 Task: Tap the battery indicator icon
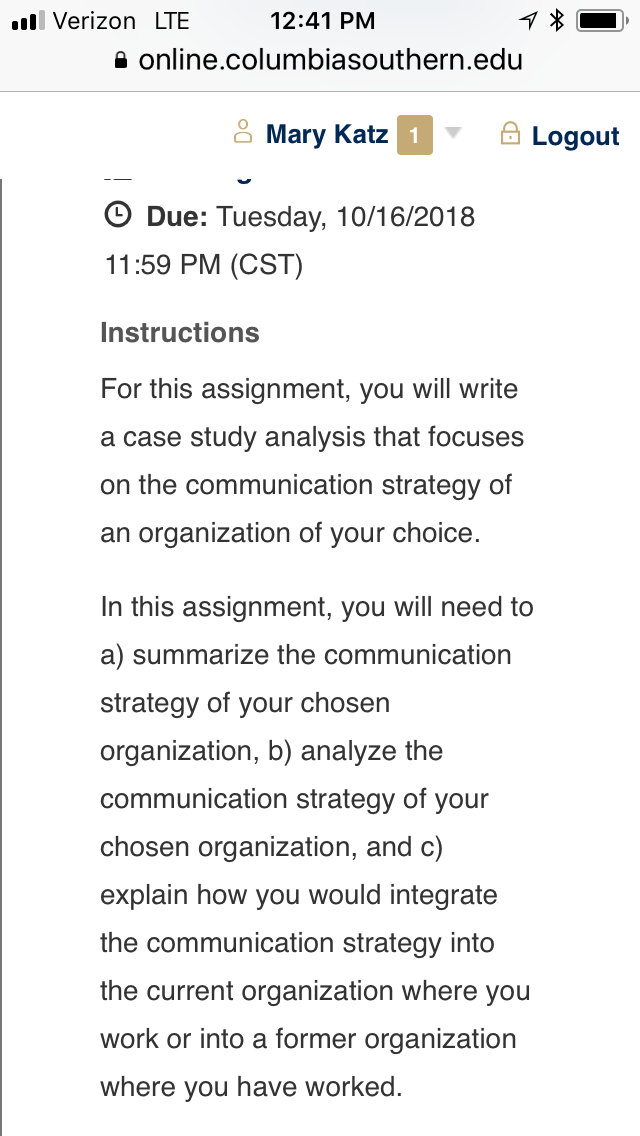tap(602, 20)
